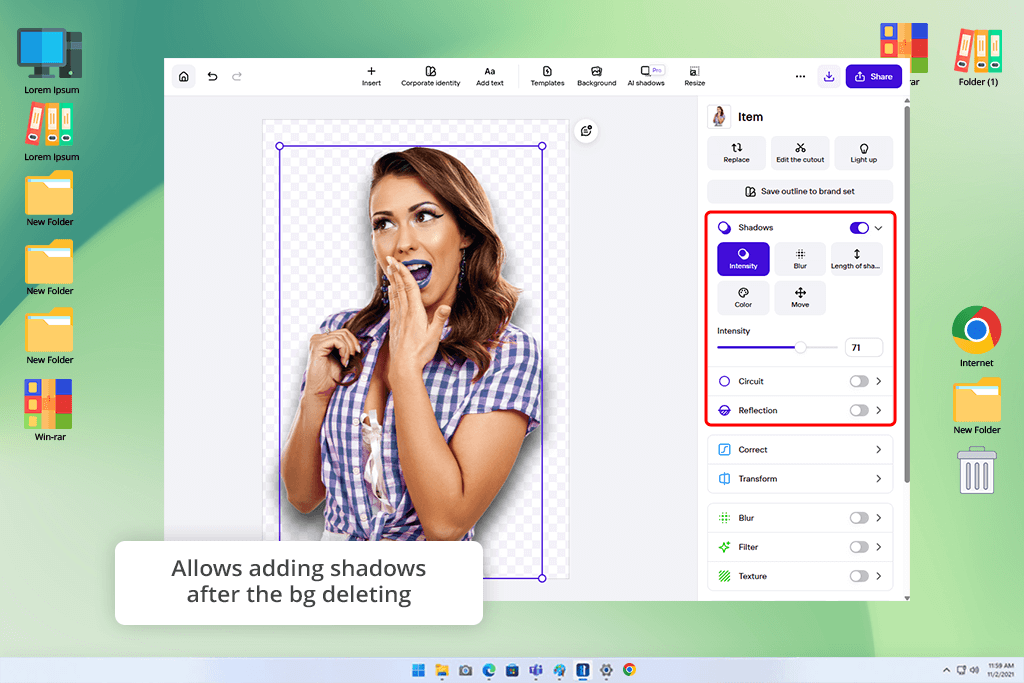Expand the Filter settings arrow
1024x683 pixels.
point(878,547)
